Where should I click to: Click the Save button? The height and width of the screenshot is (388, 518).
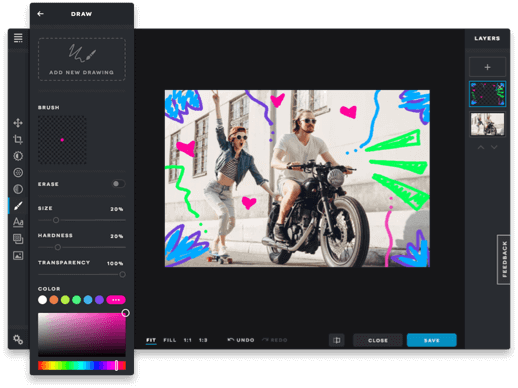click(432, 340)
